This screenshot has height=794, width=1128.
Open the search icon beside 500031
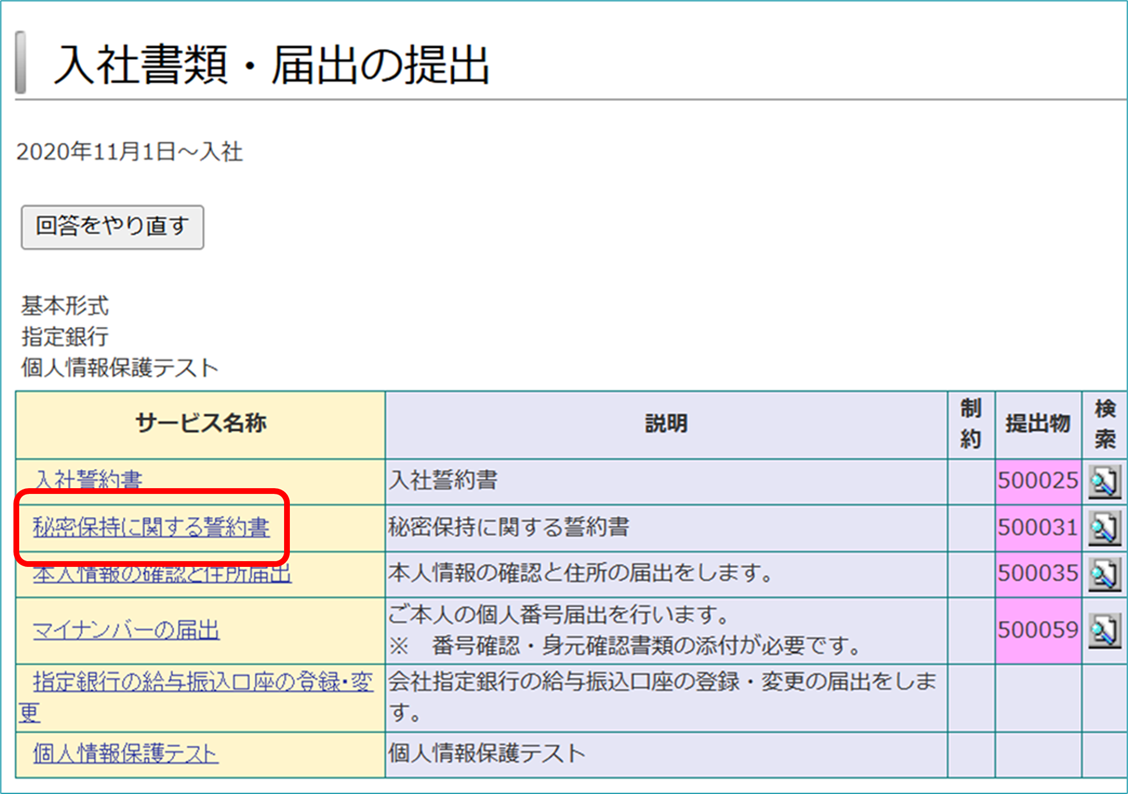pos(1104,528)
